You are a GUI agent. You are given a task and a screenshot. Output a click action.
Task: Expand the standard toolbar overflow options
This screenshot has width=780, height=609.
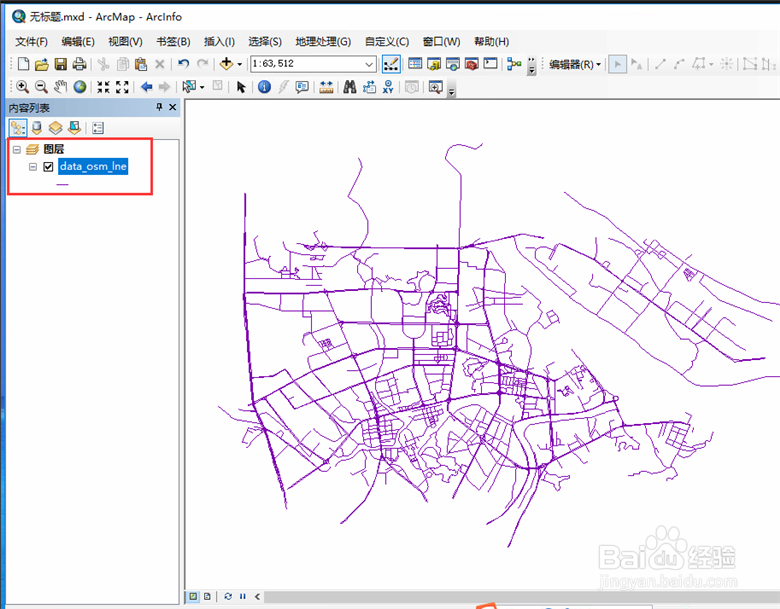tap(531, 66)
